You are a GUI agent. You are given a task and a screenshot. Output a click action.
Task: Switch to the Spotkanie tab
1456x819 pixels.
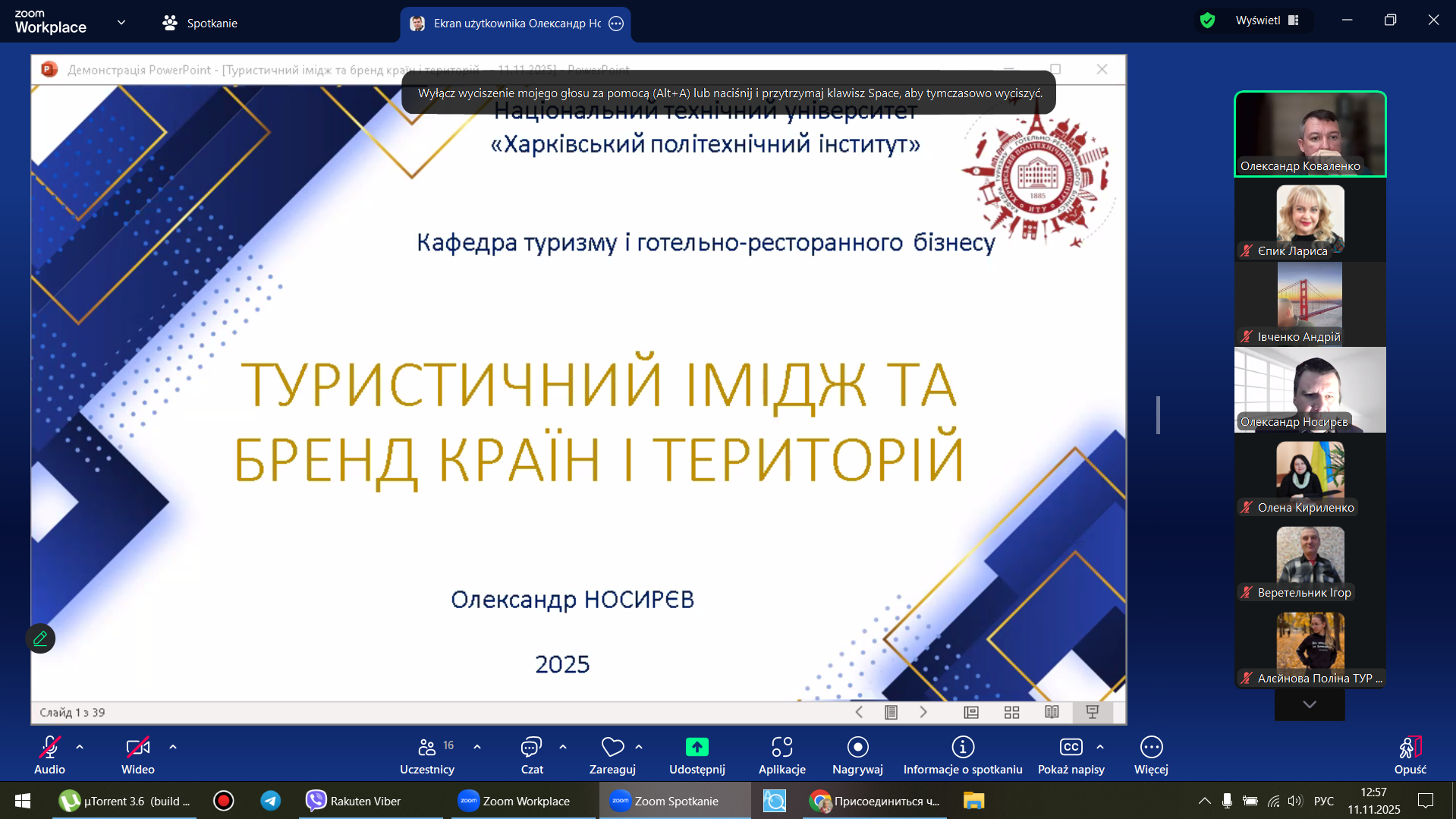pyautogui.click(x=200, y=24)
